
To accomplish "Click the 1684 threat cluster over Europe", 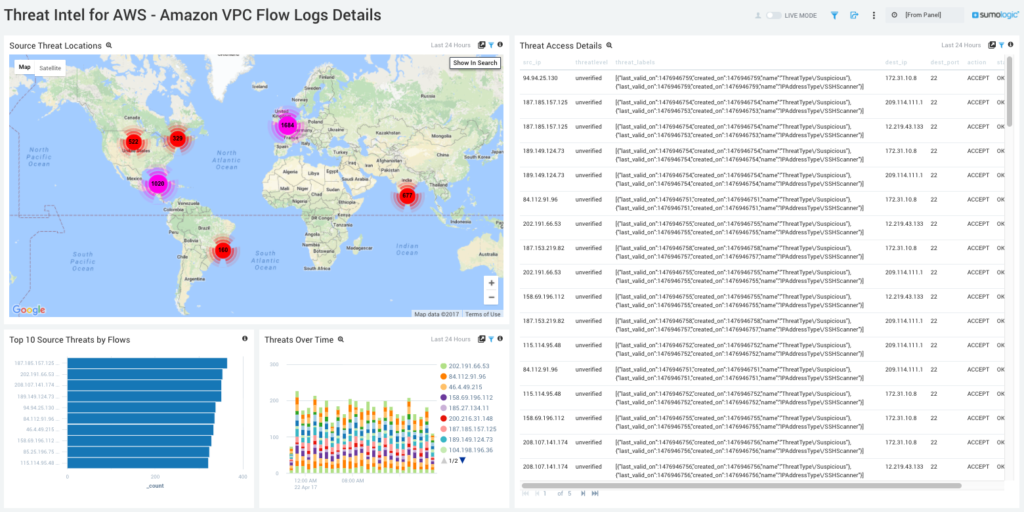I will click(287, 125).
